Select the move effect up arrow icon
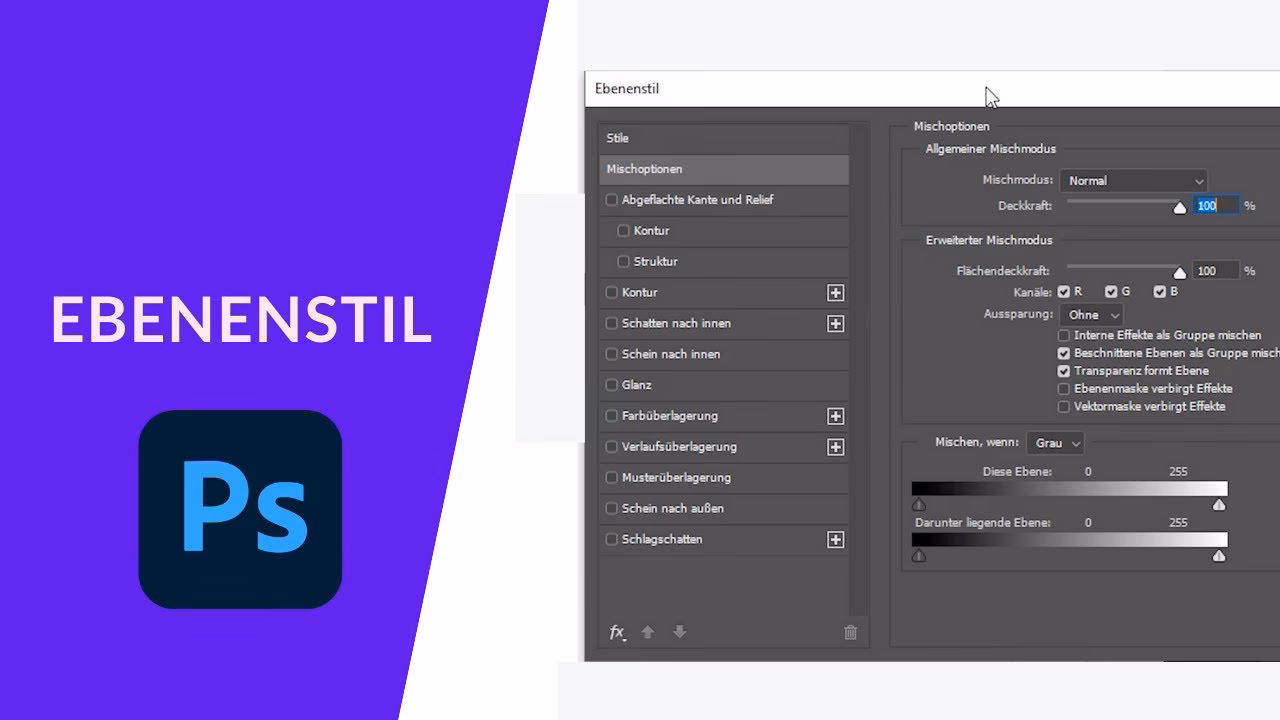This screenshot has width=1280, height=720. tap(648, 632)
